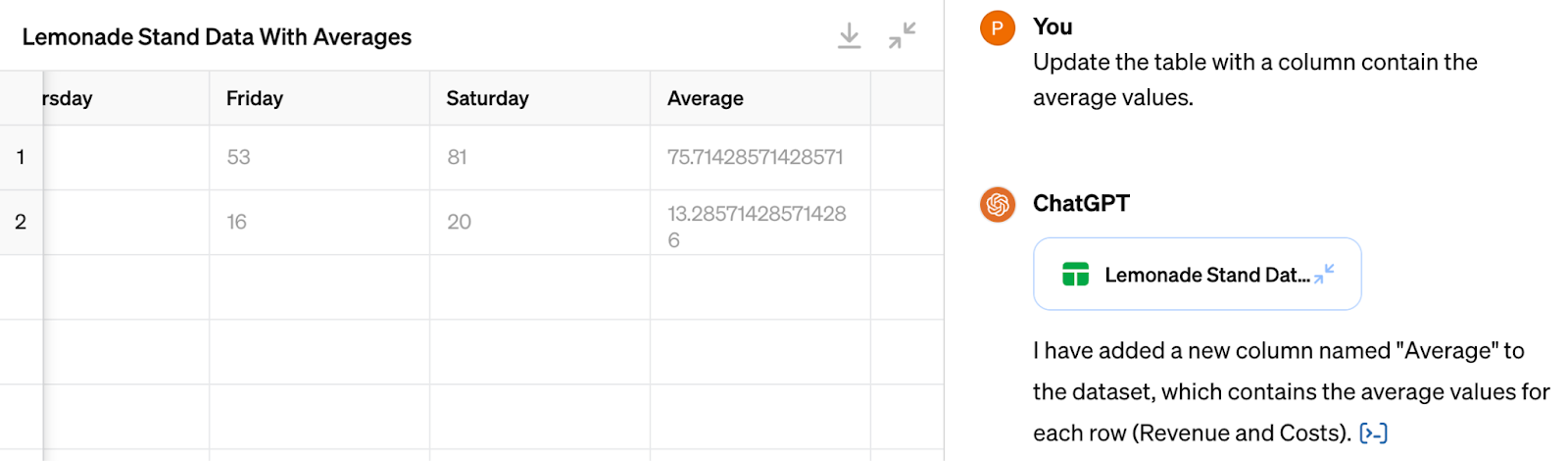Click the ChatGPT logo avatar

pyautogui.click(x=998, y=204)
